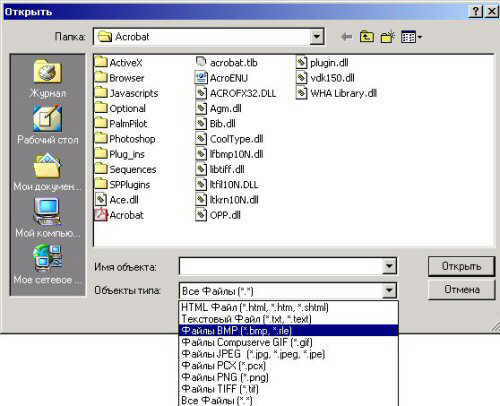Select the Ace.dll file
The height and width of the screenshot is (406, 500).
(x=117, y=200)
